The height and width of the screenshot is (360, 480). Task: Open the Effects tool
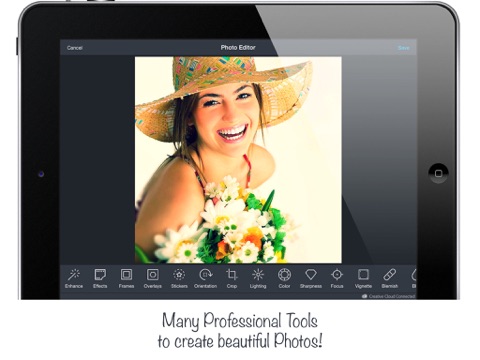100,278
